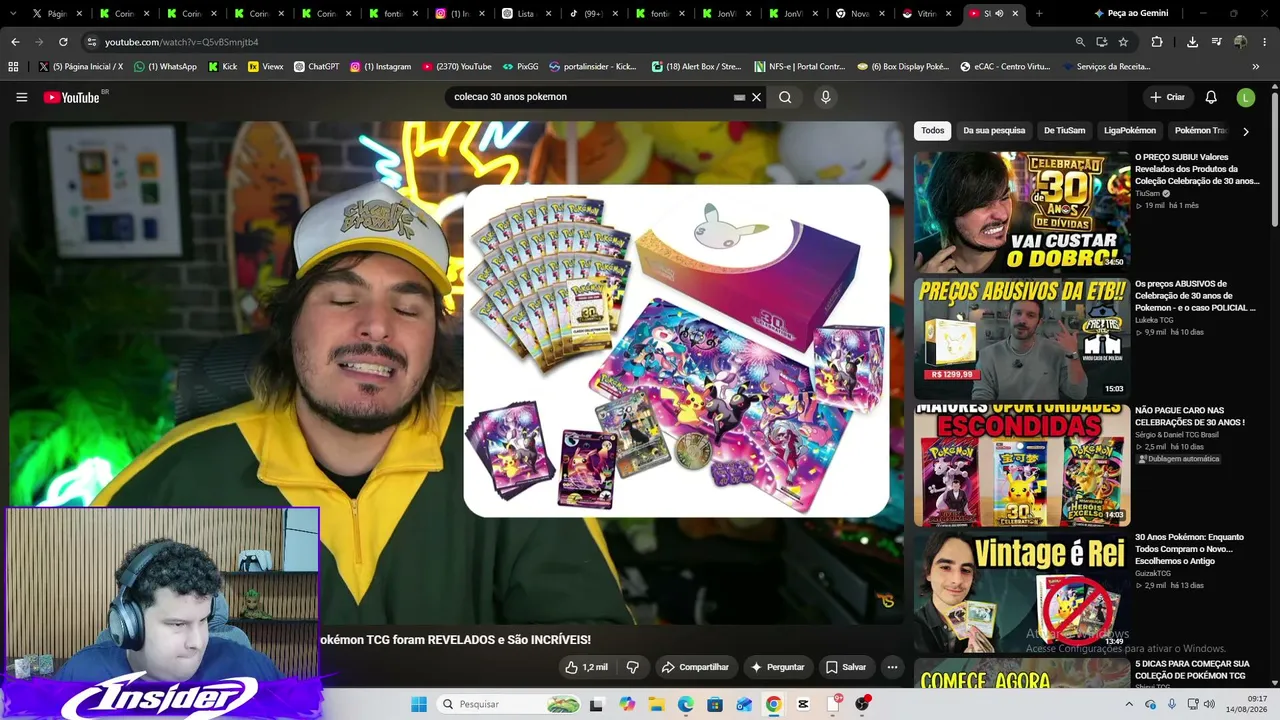Dislike the video with thumbs down
This screenshot has height=720, width=1280.
632,667
